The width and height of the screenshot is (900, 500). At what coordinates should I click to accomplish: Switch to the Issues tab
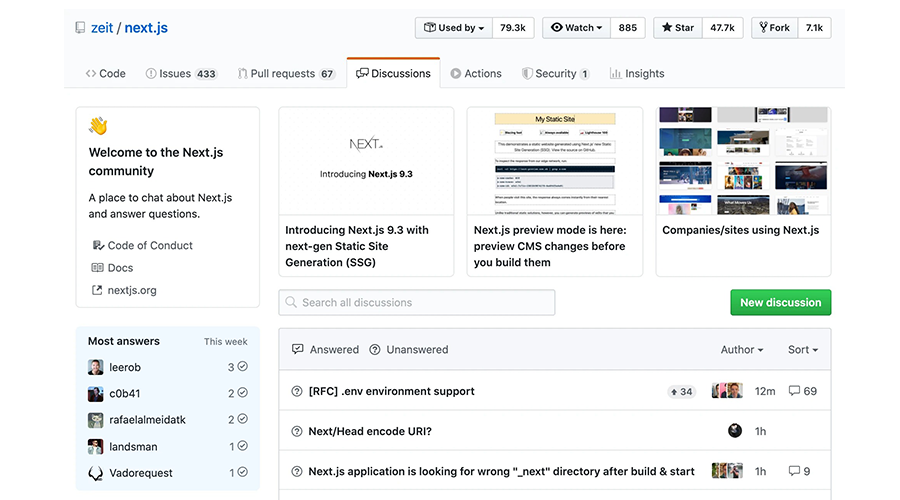tap(181, 73)
